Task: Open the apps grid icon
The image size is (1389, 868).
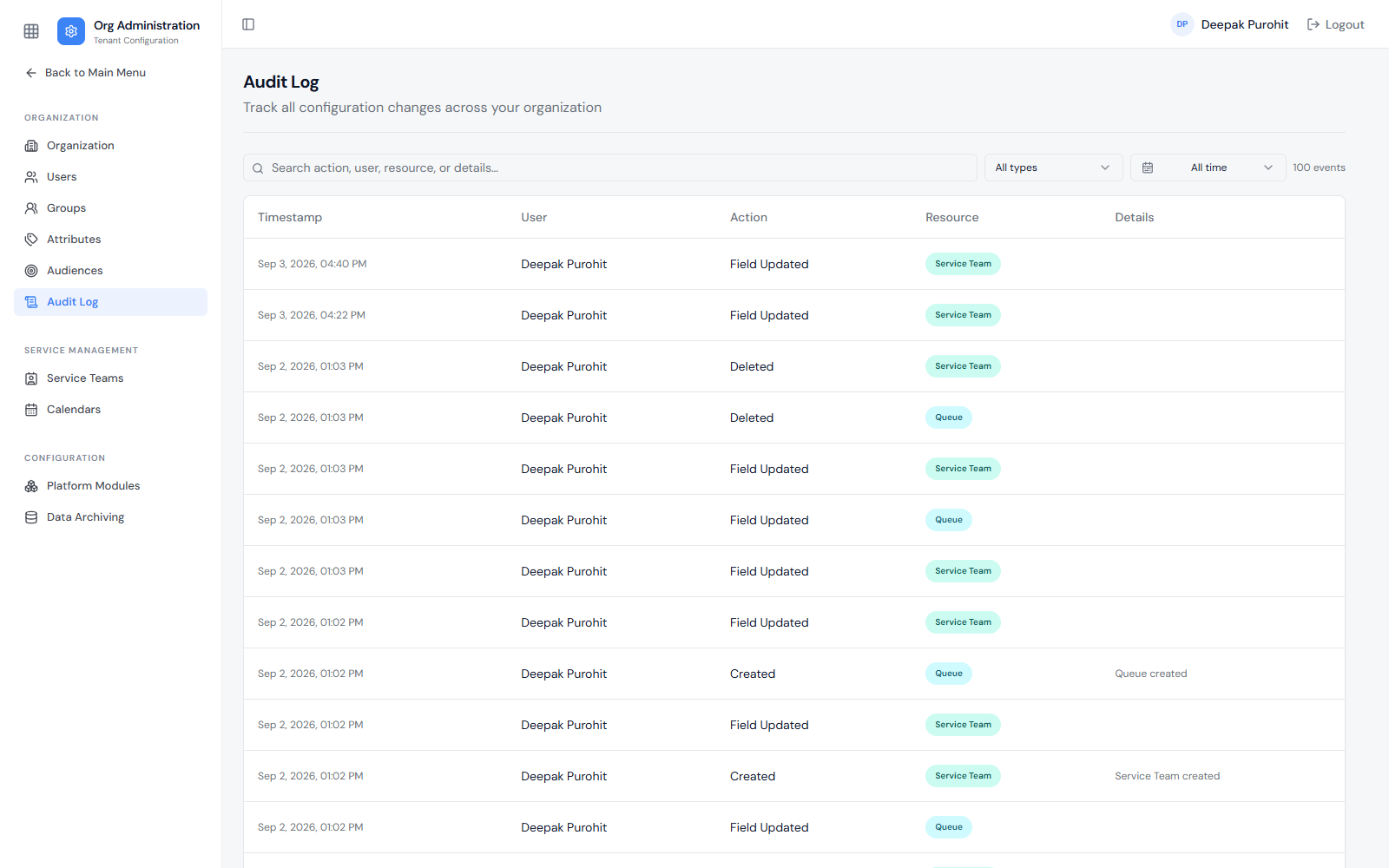Action: (x=31, y=31)
